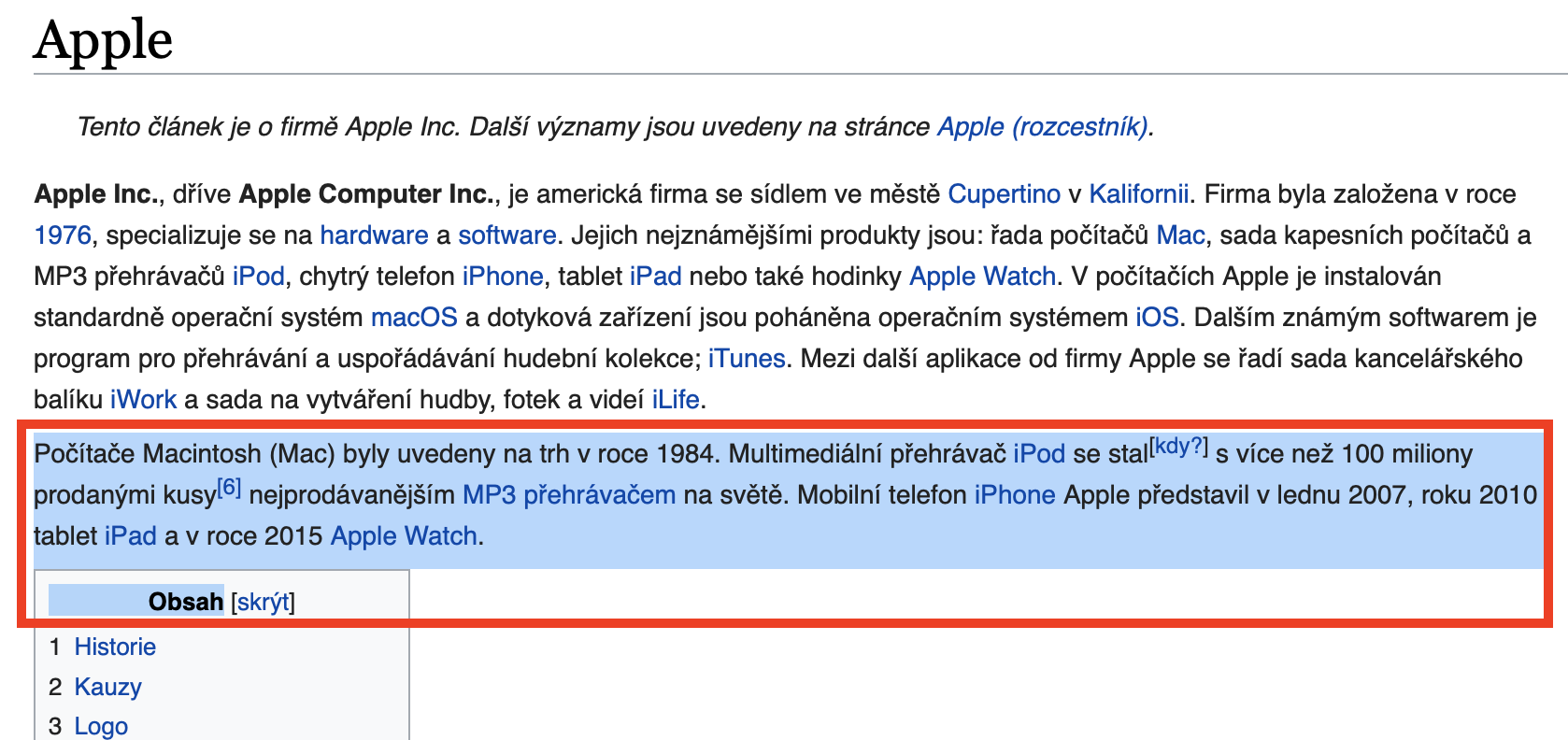
Task: Follow the iWork link
Action: point(144,400)
